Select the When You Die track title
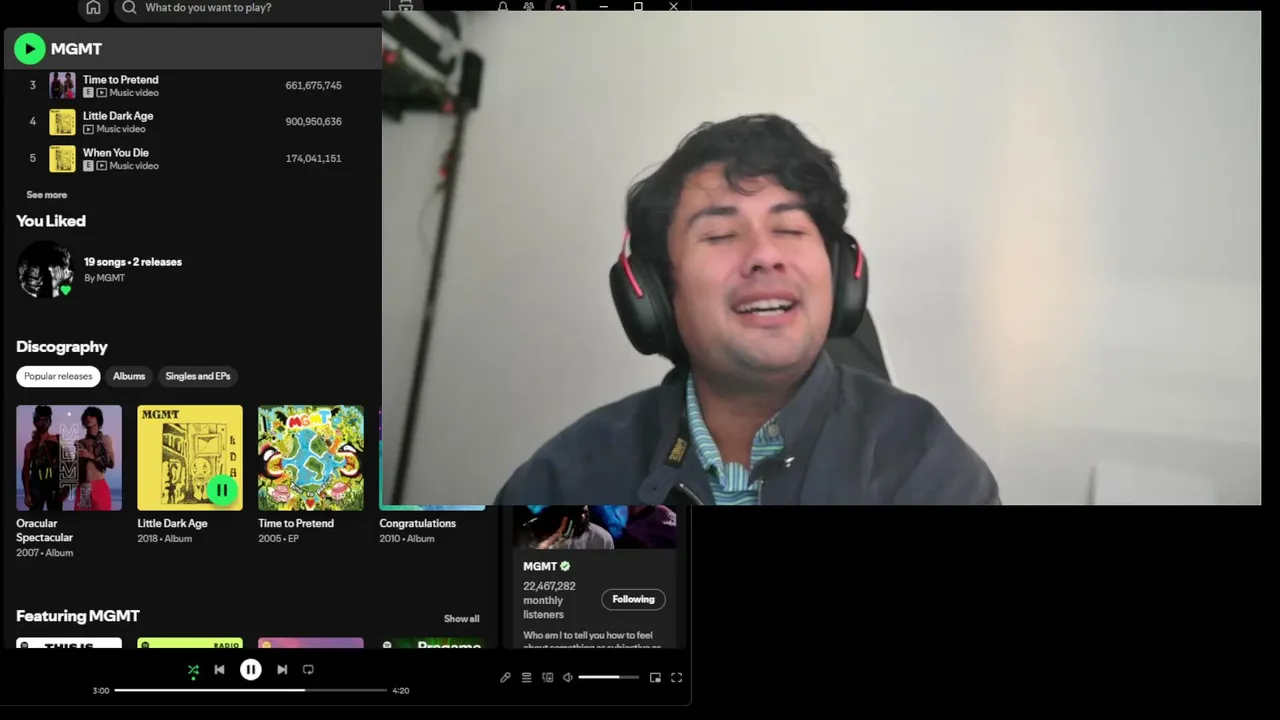 (116, 152)
